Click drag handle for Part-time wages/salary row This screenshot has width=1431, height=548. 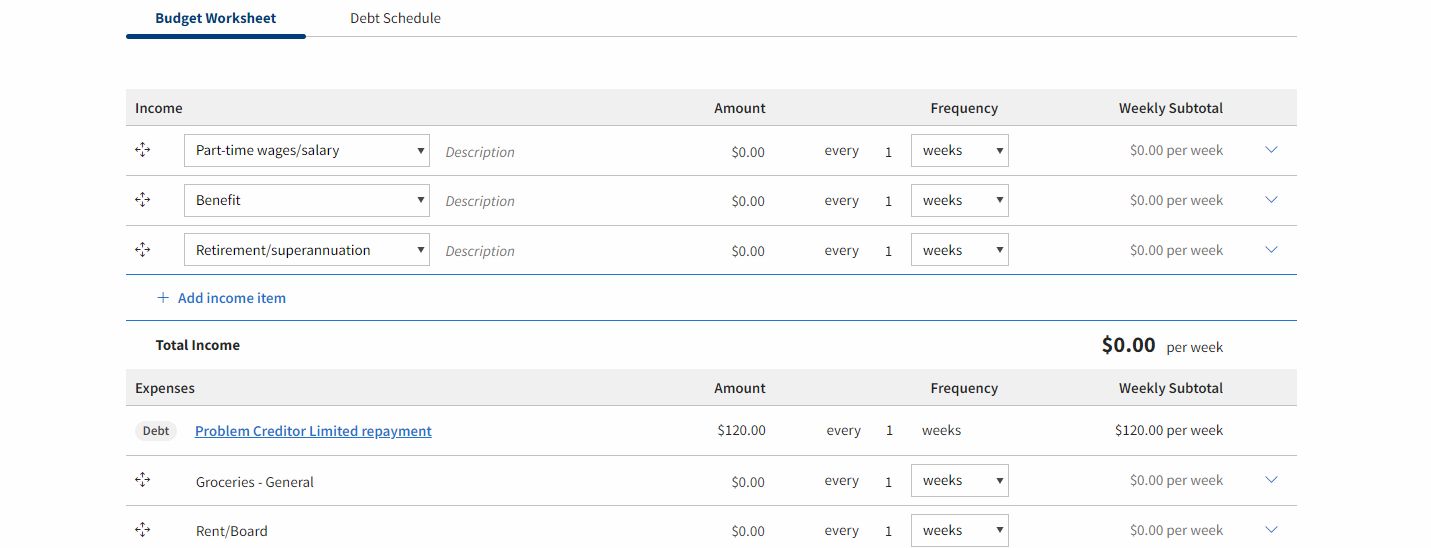[x=142, y=150]
